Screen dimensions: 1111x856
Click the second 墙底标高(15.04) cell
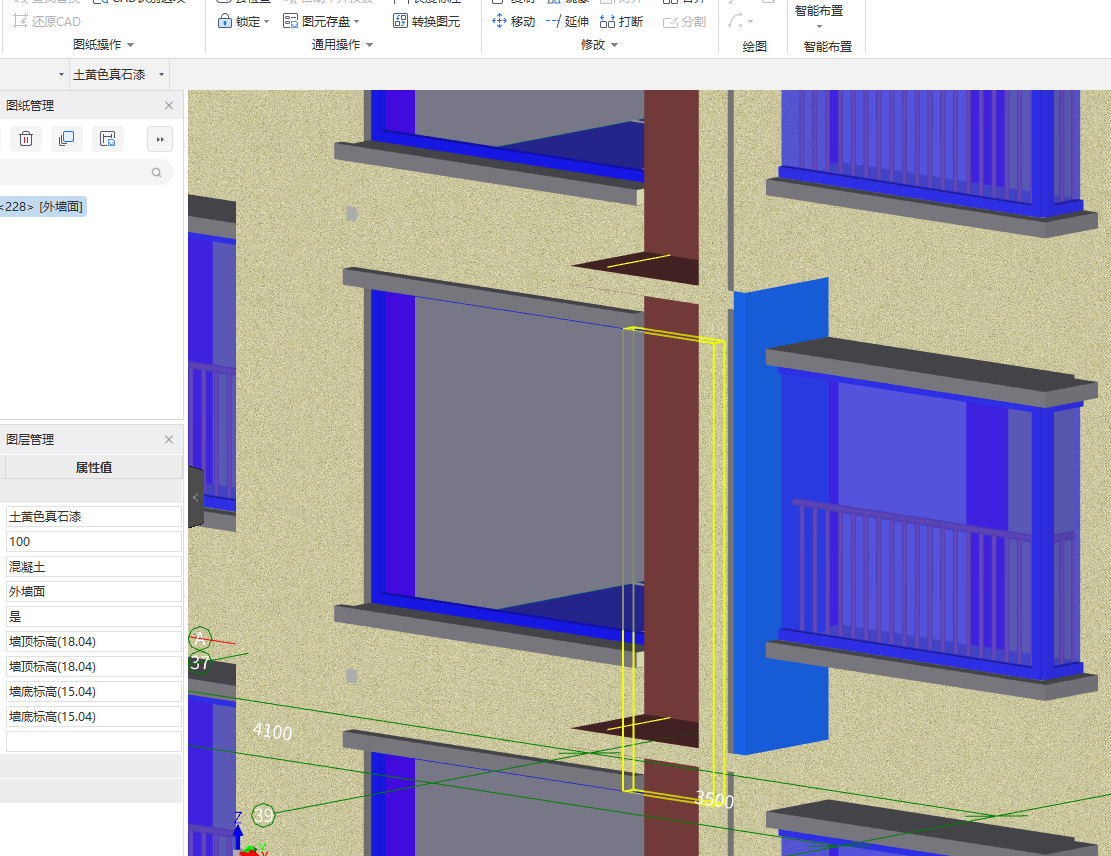coord(94,716)
